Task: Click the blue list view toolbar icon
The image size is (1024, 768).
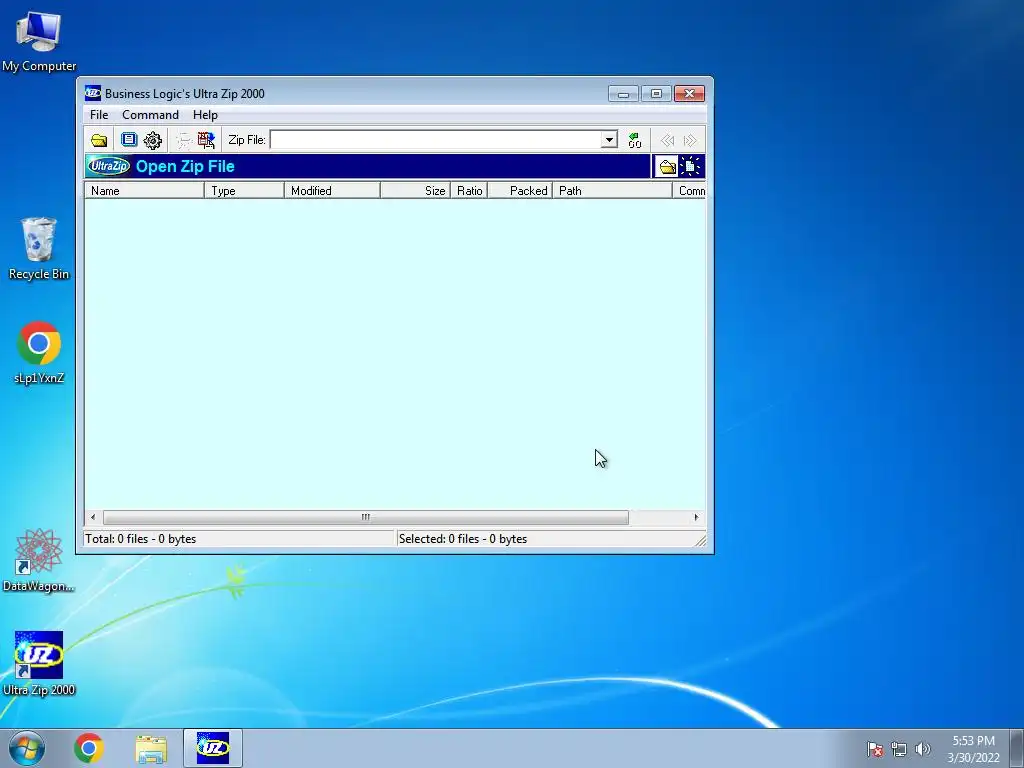Action: (x=129, y=140)
